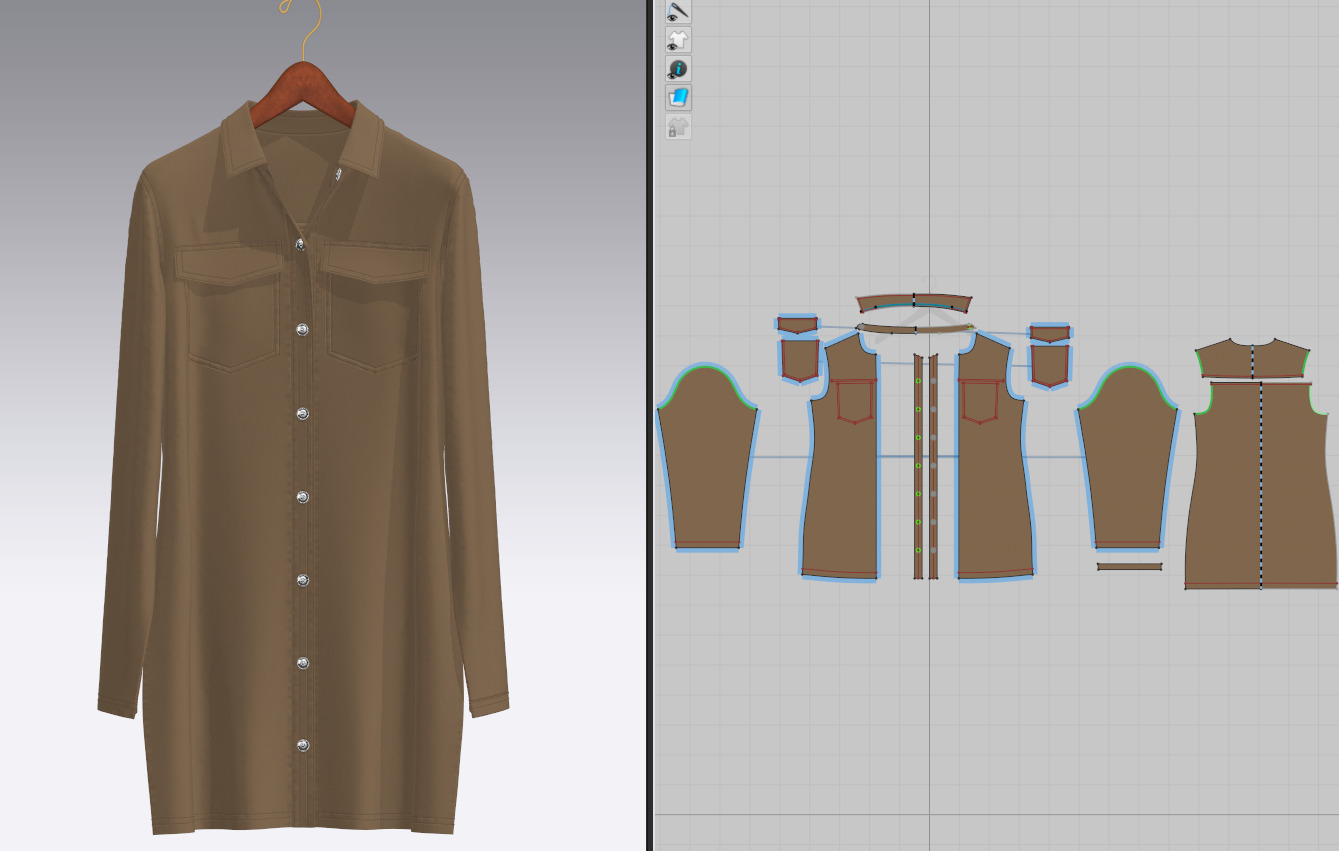Select the right loose pocket pattern piece
The image size is (1339, 851).
(1050, 366)
